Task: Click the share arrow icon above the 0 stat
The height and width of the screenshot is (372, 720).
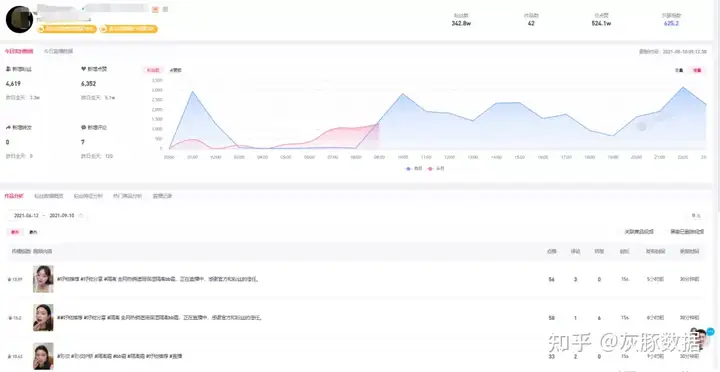Action: click(8, 127)
